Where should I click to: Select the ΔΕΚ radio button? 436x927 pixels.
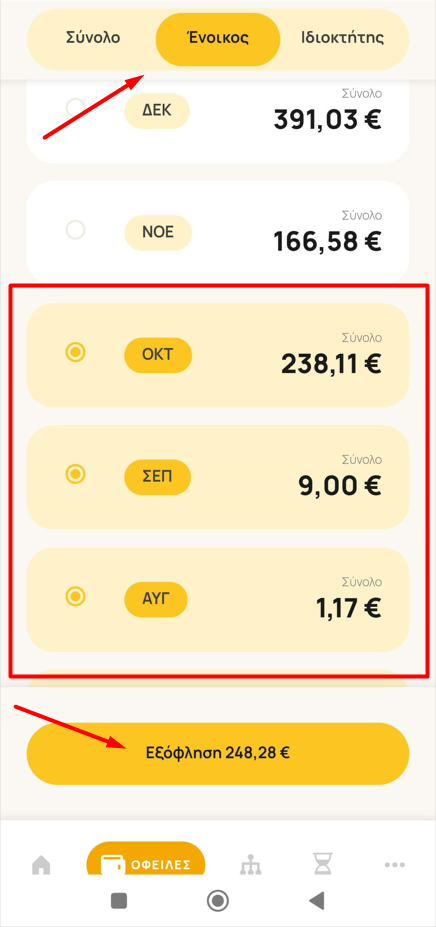tap(75, 108)
